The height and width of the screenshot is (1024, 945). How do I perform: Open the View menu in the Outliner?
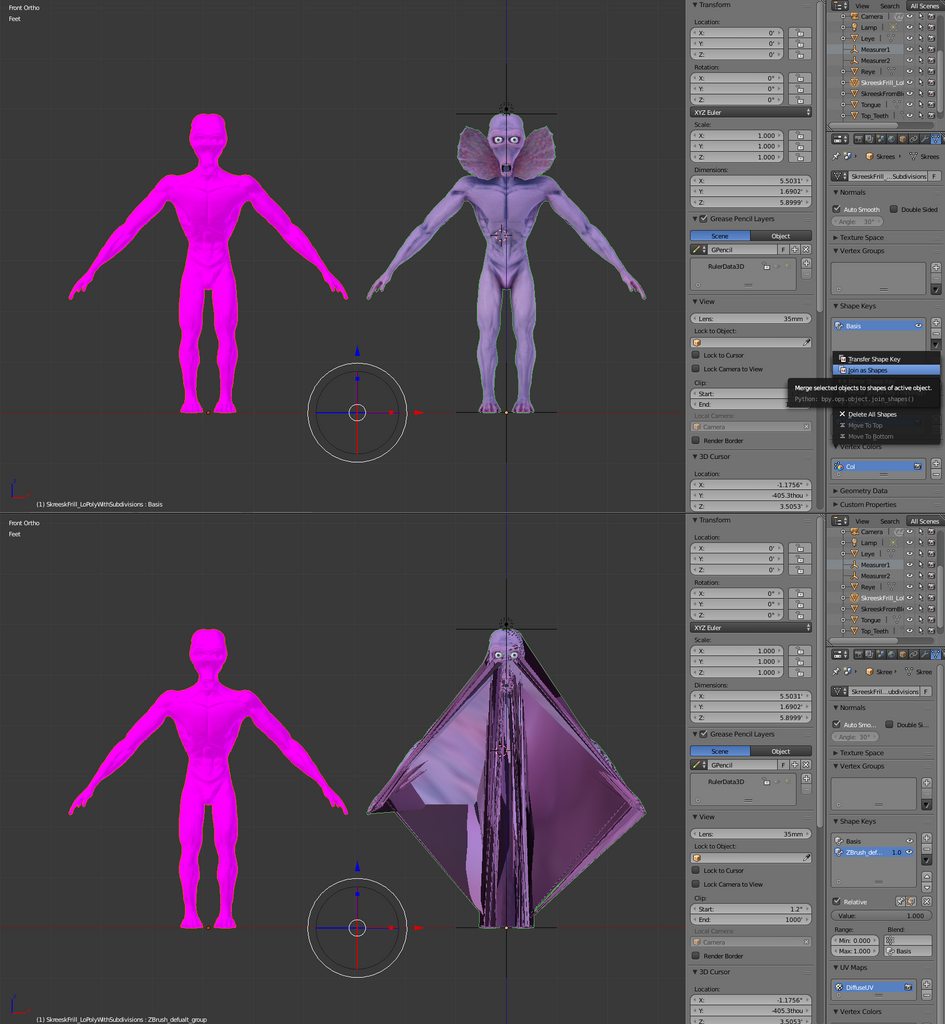[x=862, y=6]
